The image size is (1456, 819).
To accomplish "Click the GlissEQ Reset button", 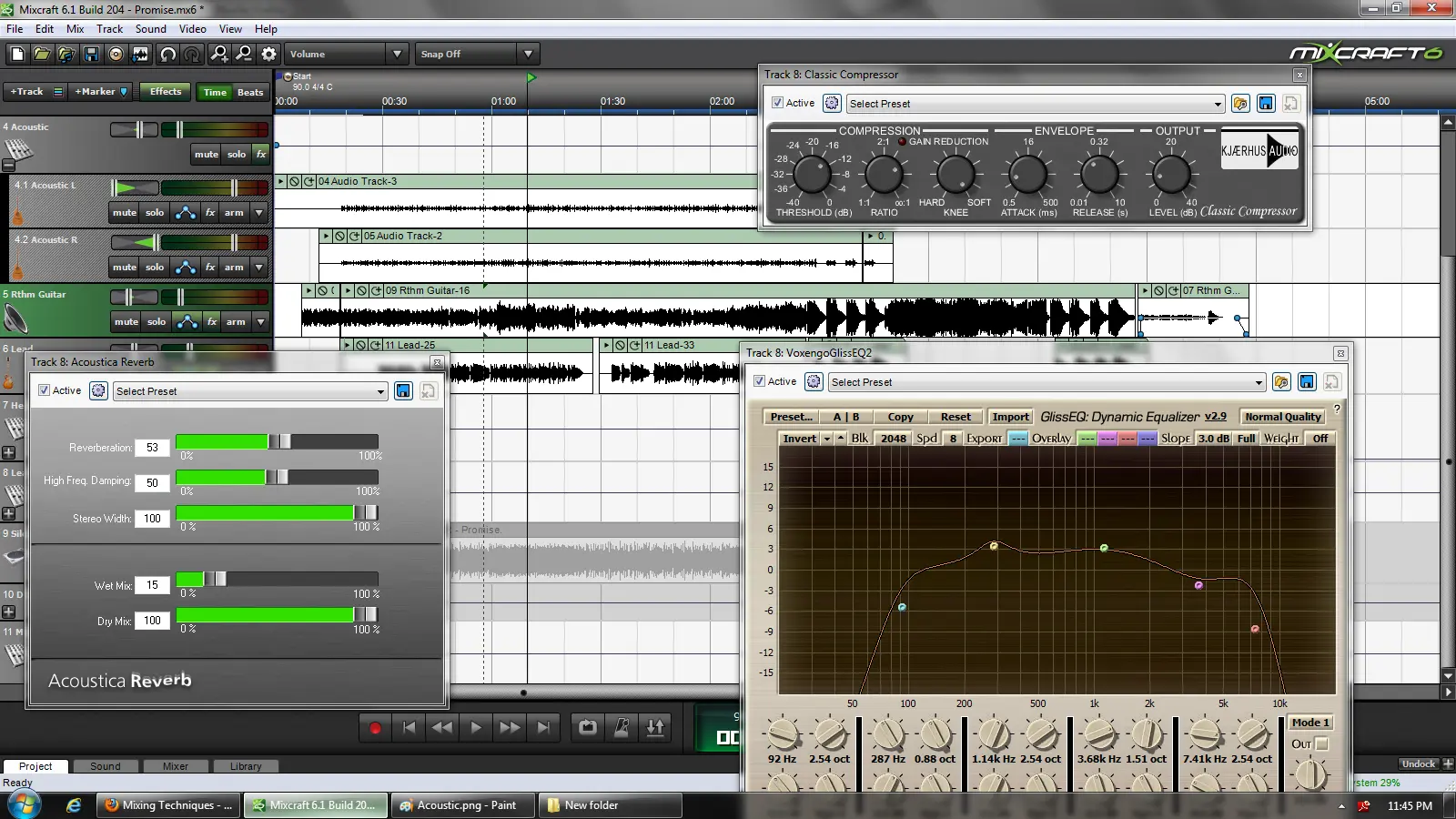I will 955,417.
